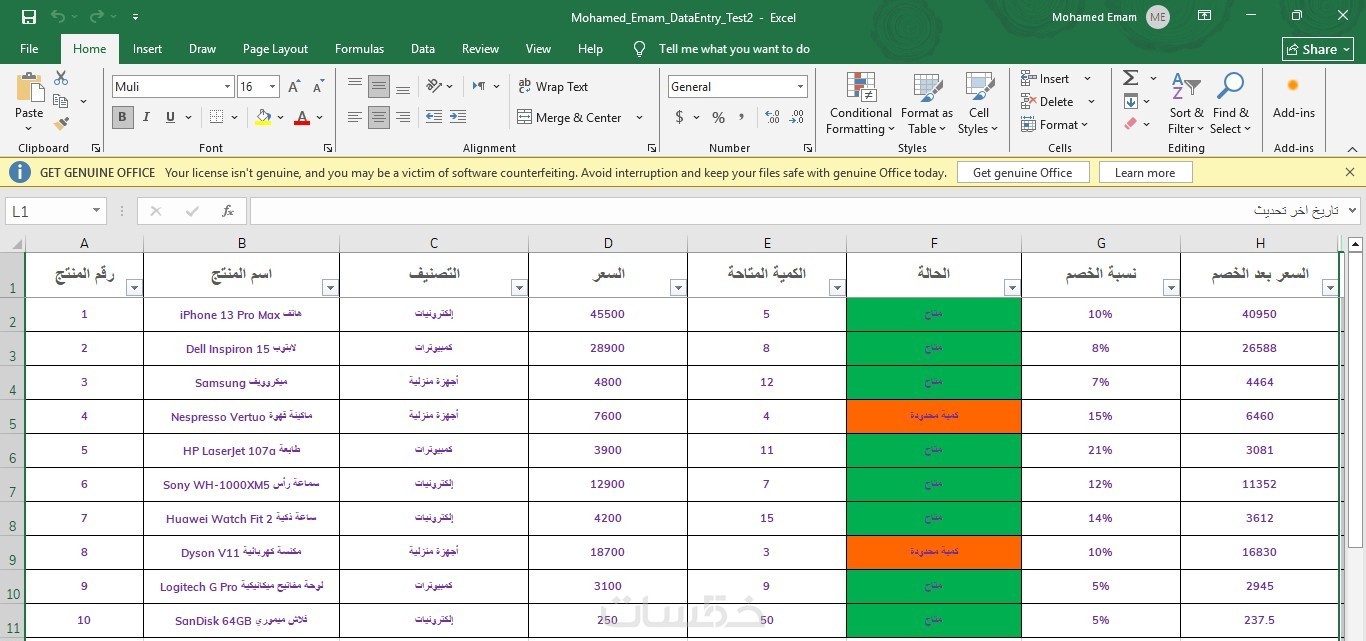
Task: Toggle center alignment
Action: [x=379, y=117]
